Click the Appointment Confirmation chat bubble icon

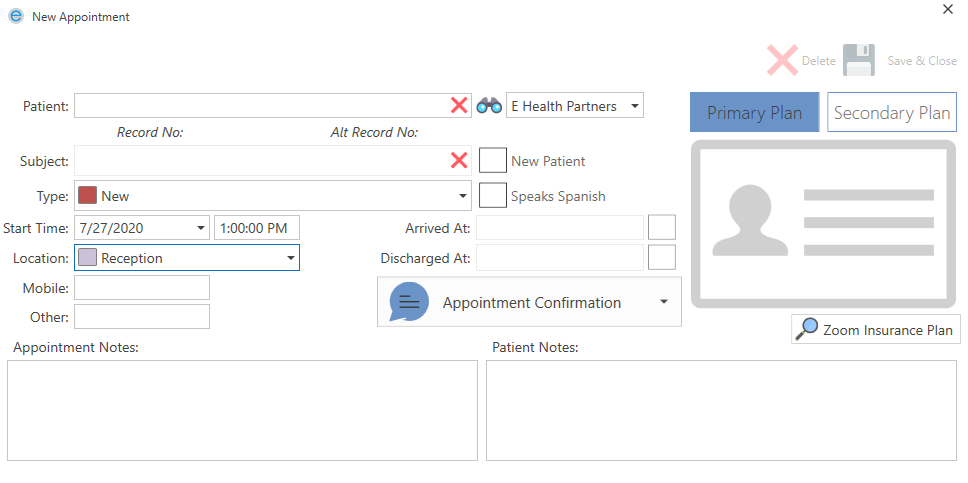(409, 302)
